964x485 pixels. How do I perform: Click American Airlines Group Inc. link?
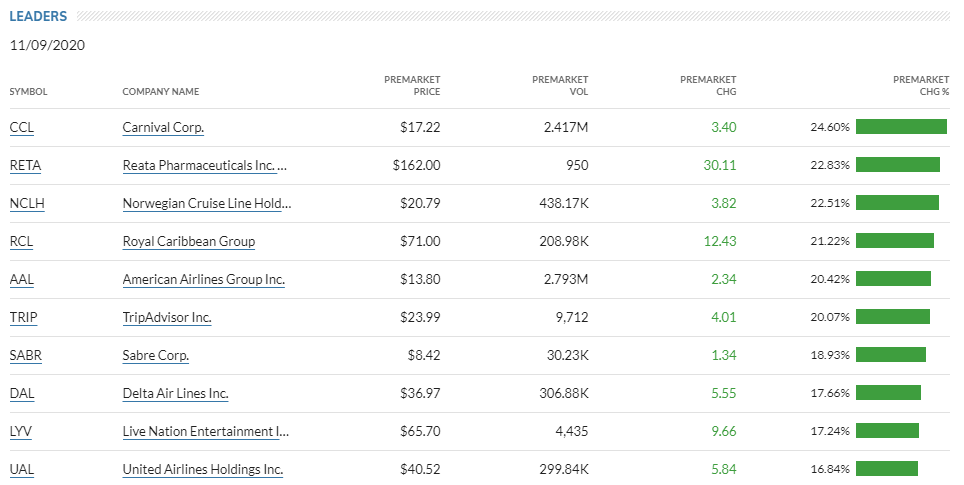coord(203,280)
